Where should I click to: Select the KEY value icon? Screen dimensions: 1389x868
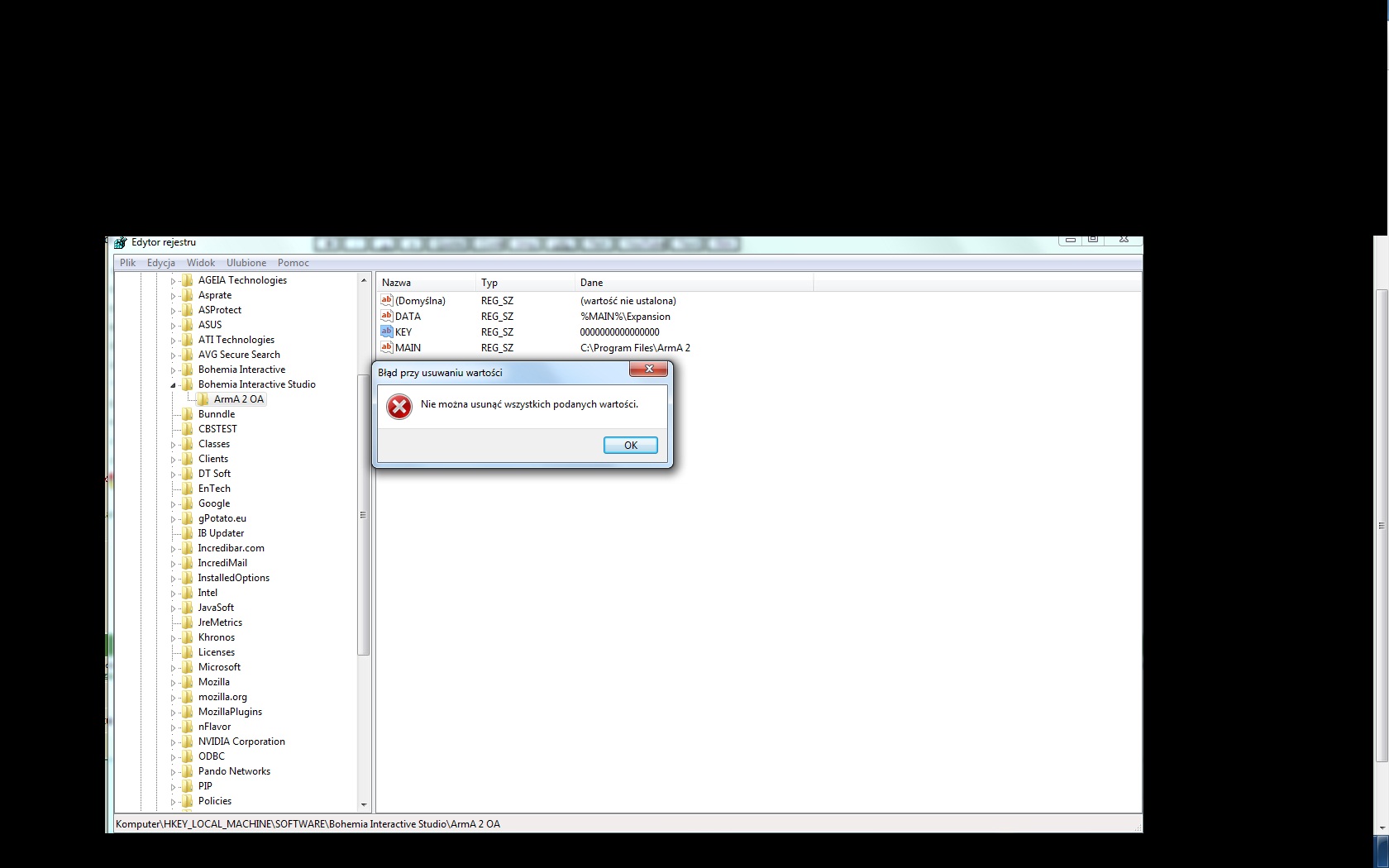pos(386,331)
